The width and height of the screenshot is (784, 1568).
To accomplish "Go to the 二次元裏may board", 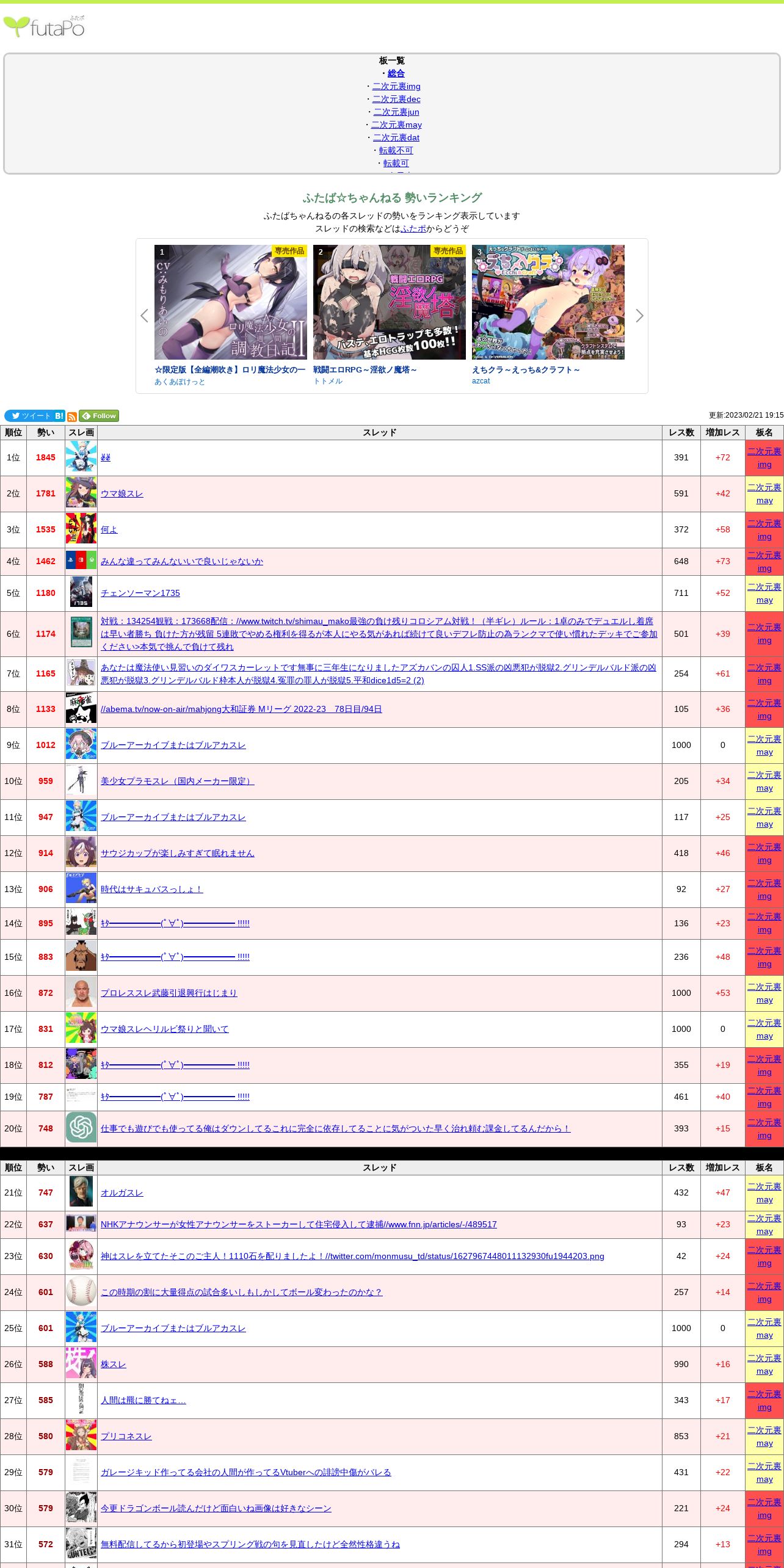I will tap(396, 125).
